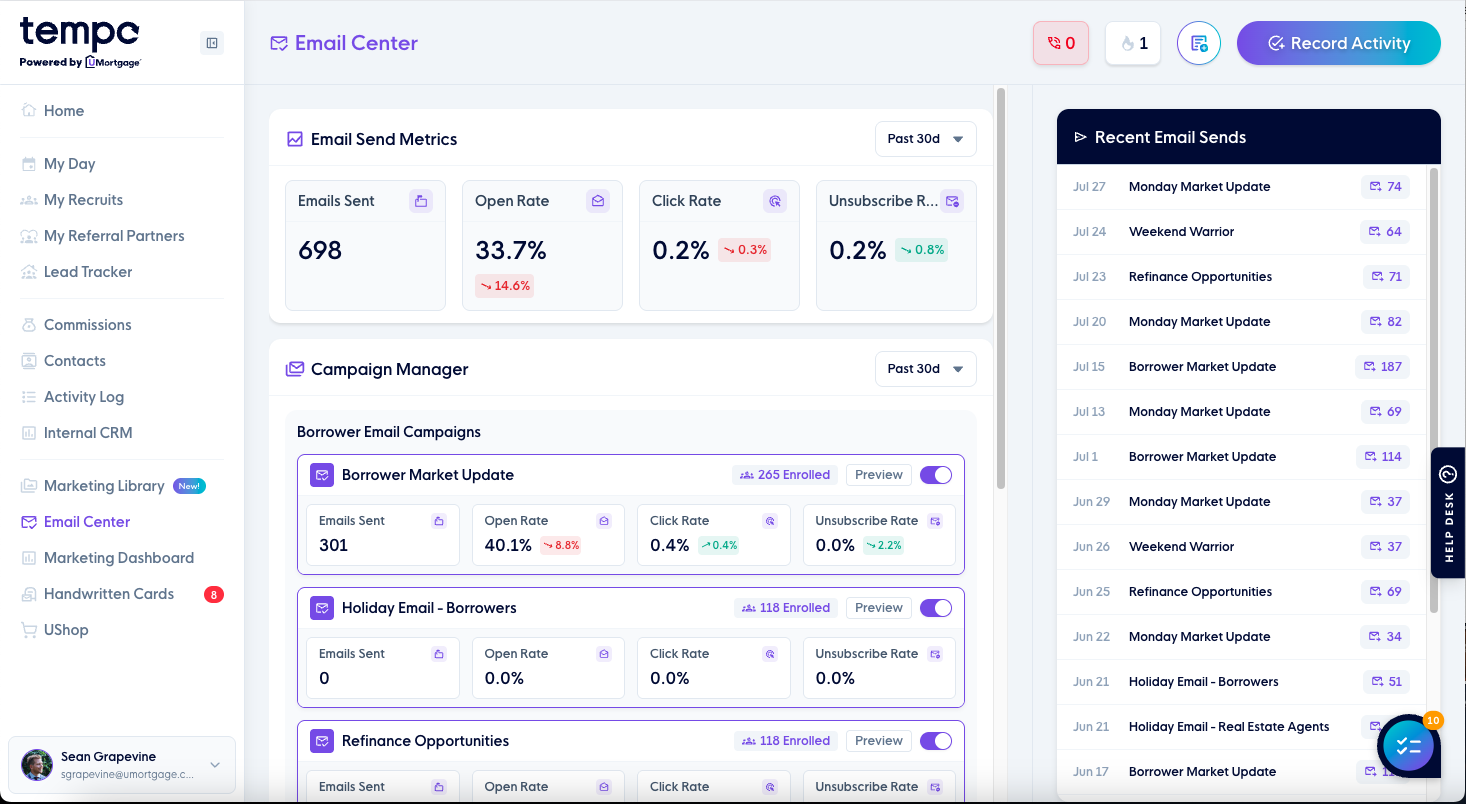1466x804 pixels.
Task: Click the Jul 27 send count badge 74
Action: (x=1386, y=187)
